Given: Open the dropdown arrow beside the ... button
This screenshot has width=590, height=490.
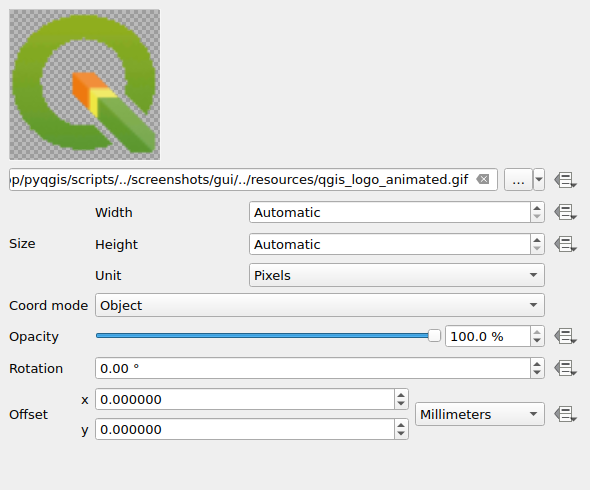Looking at the screenshot, I should click(539, 180).
